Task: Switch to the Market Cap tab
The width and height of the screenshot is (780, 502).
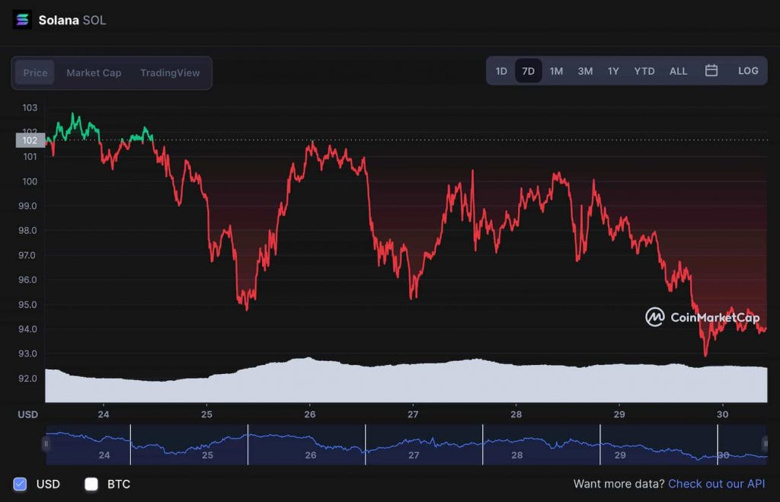Action: click(x=93, y=73)
